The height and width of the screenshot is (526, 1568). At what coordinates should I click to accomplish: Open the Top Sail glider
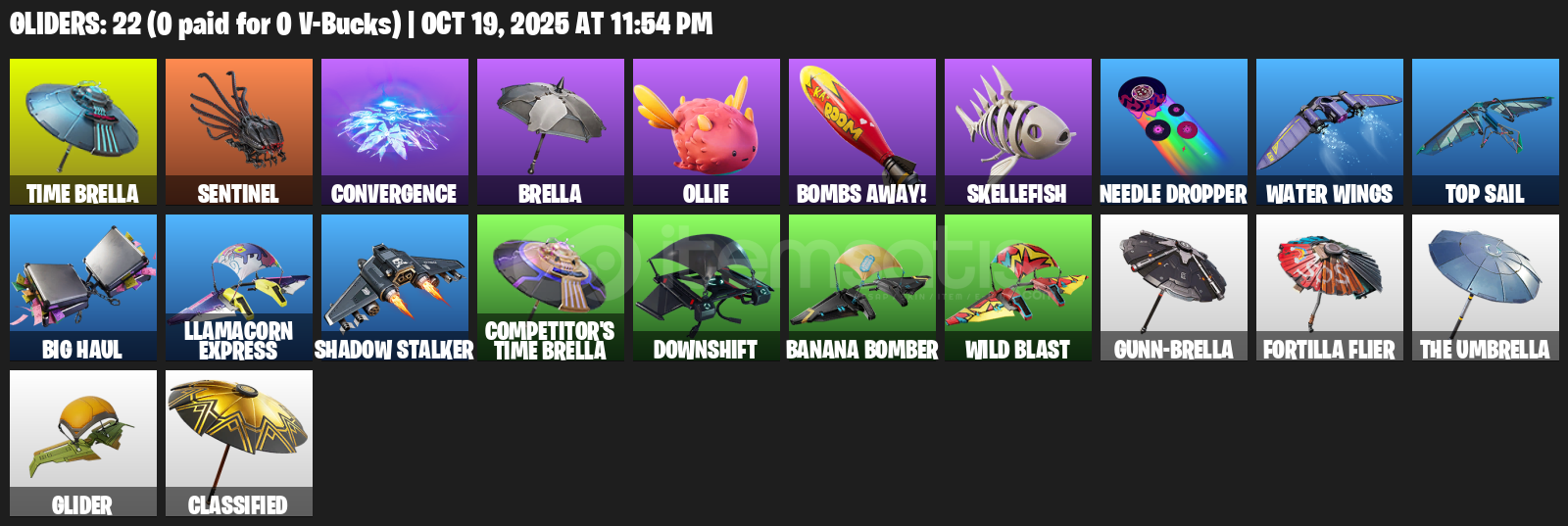(1486, 132)
